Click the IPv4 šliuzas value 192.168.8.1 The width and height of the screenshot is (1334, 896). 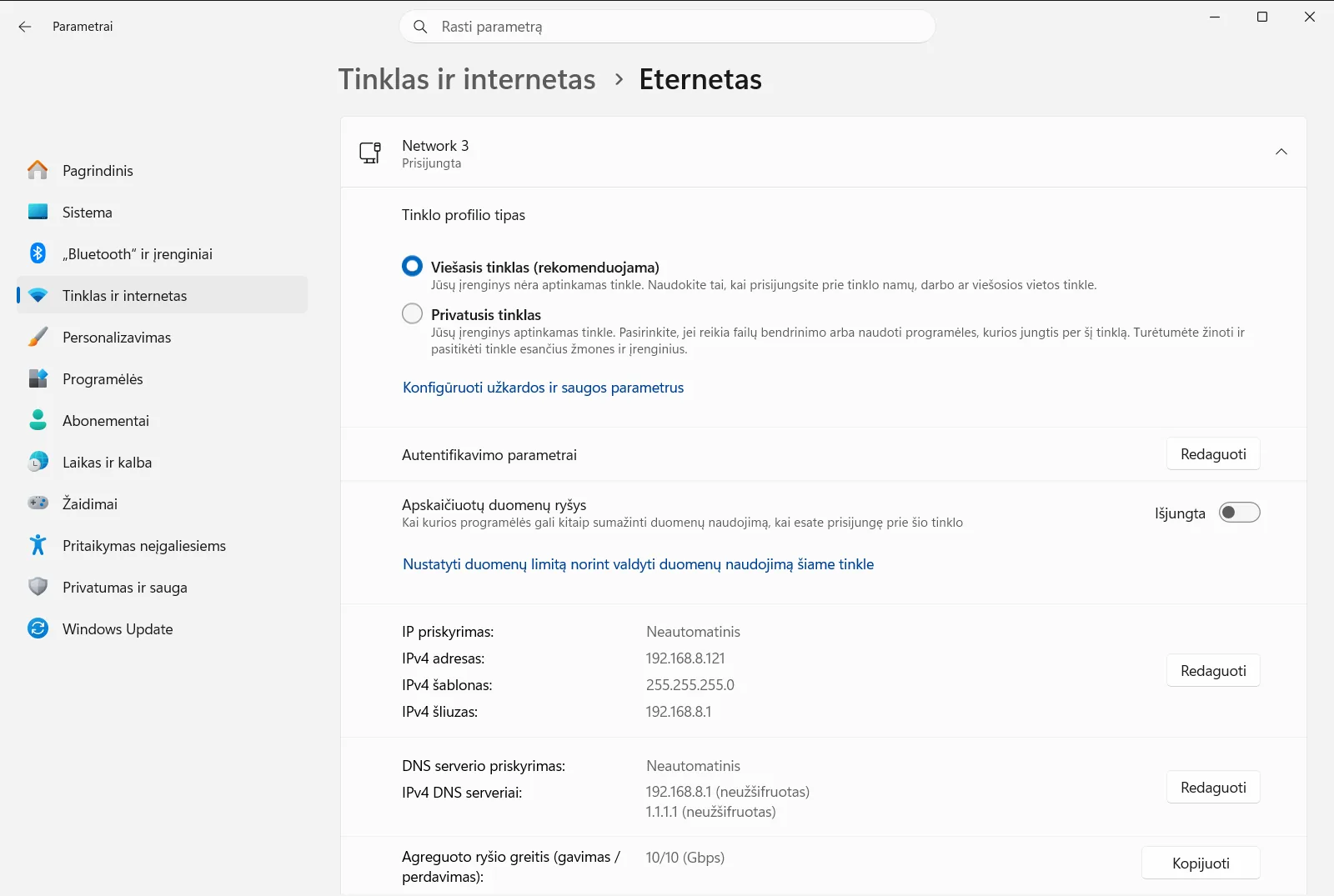pos(679,712)
